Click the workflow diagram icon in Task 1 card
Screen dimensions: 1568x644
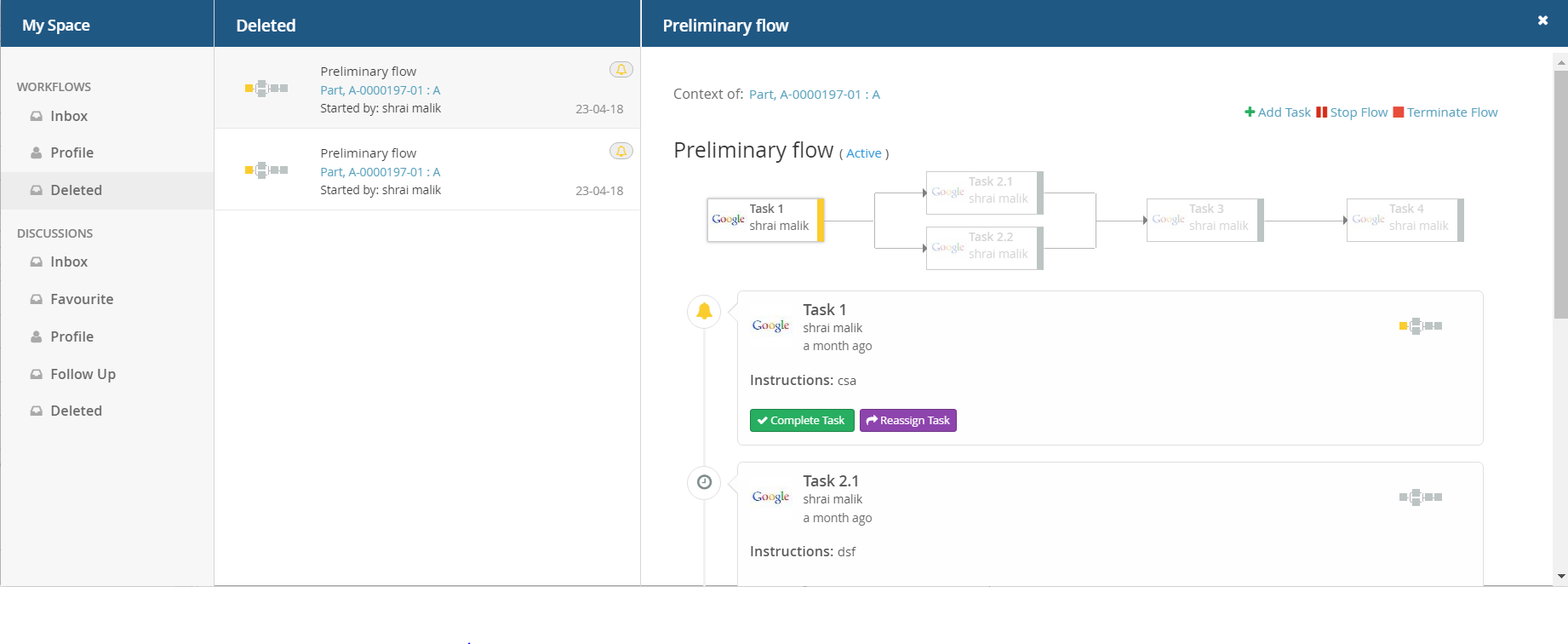(x=1420, y=326)
